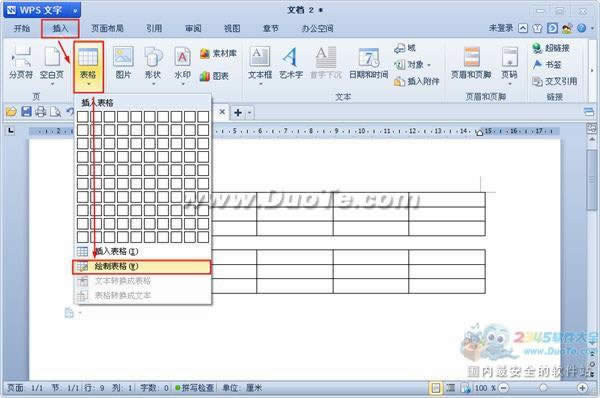The width and height of the screenshot is (600, 398).
Task: Click the zoom slider handle
Action: [x=543, y=388]
